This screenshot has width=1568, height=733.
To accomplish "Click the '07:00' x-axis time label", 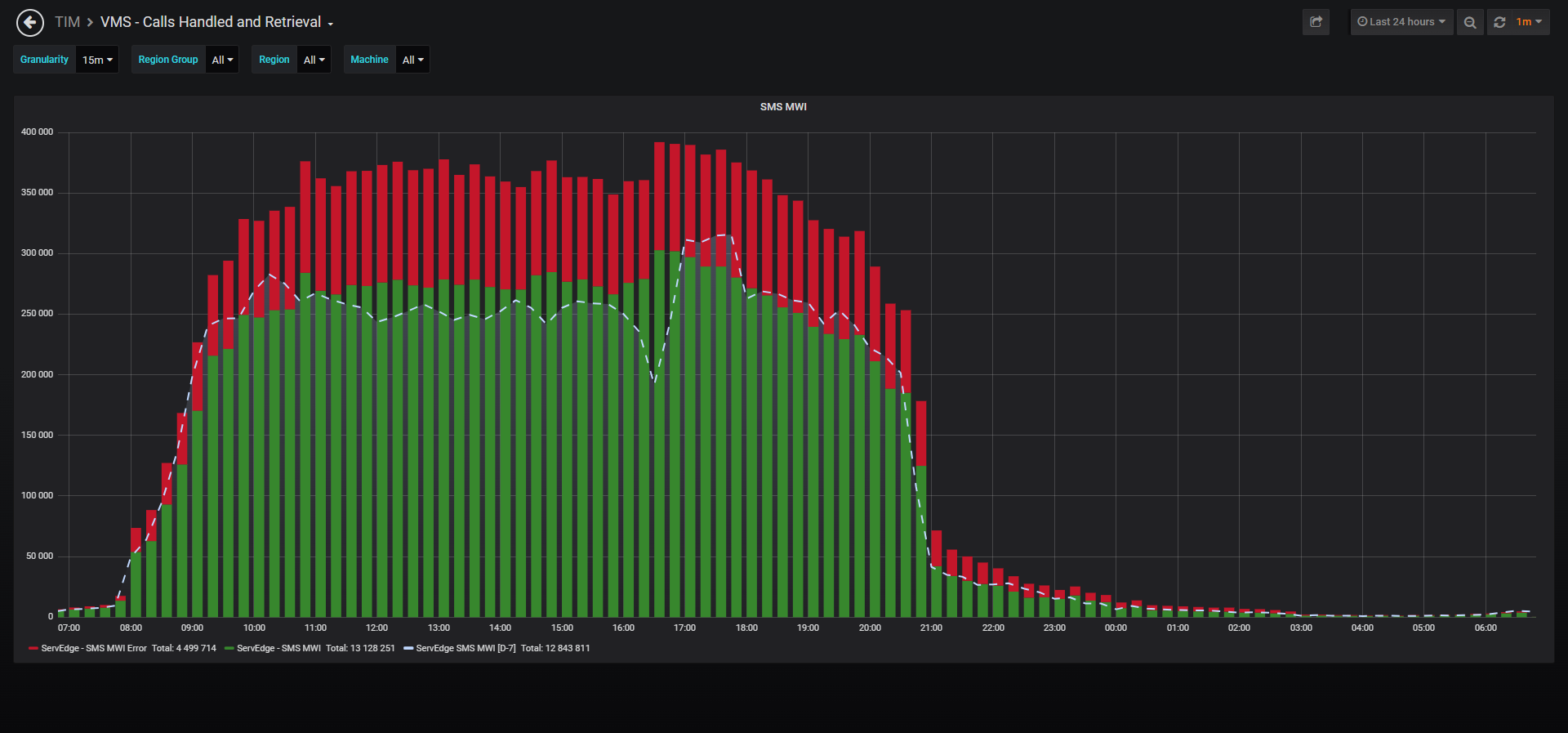I will [69, 628].
